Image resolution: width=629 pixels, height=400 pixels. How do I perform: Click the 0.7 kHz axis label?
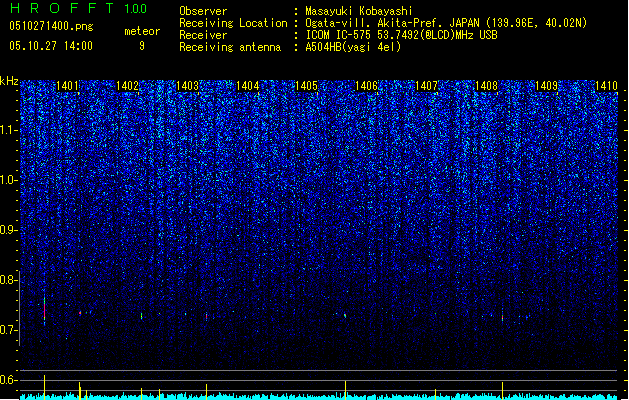8,330
